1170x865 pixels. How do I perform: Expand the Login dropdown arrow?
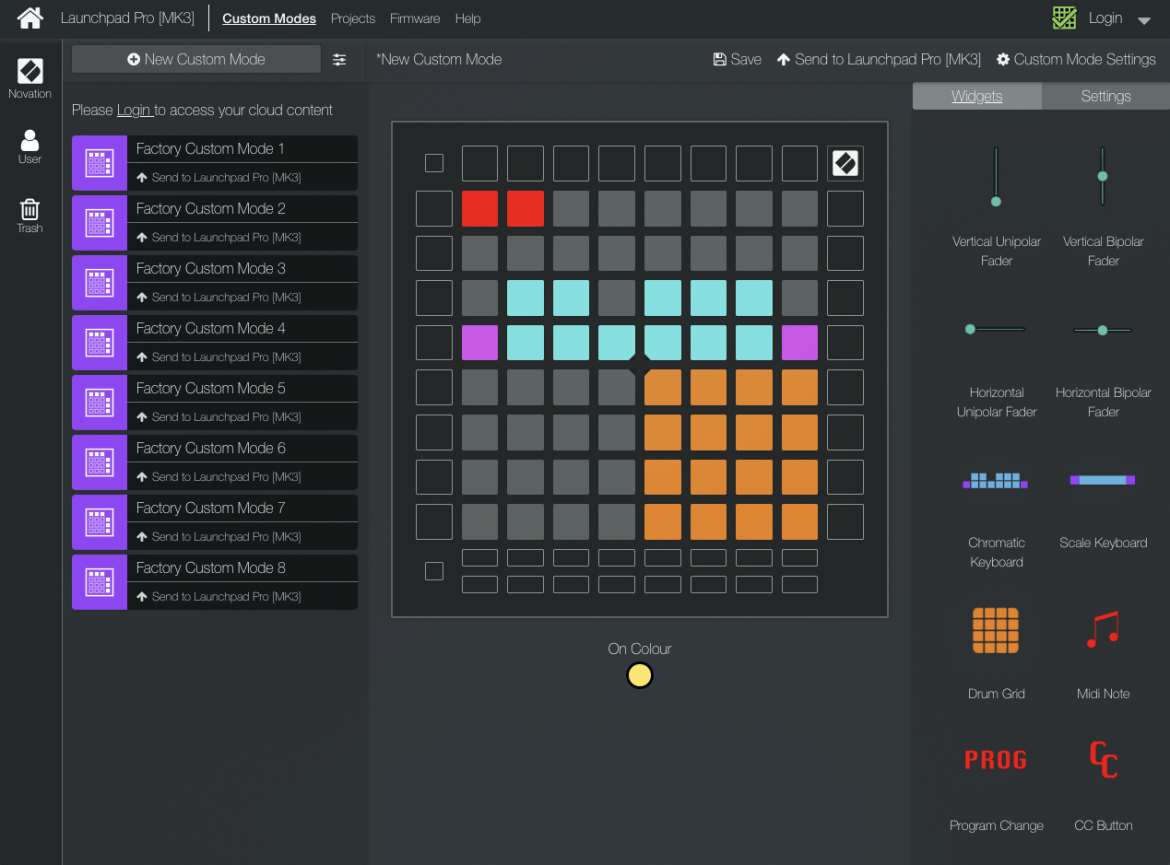tap(1144, 20)
